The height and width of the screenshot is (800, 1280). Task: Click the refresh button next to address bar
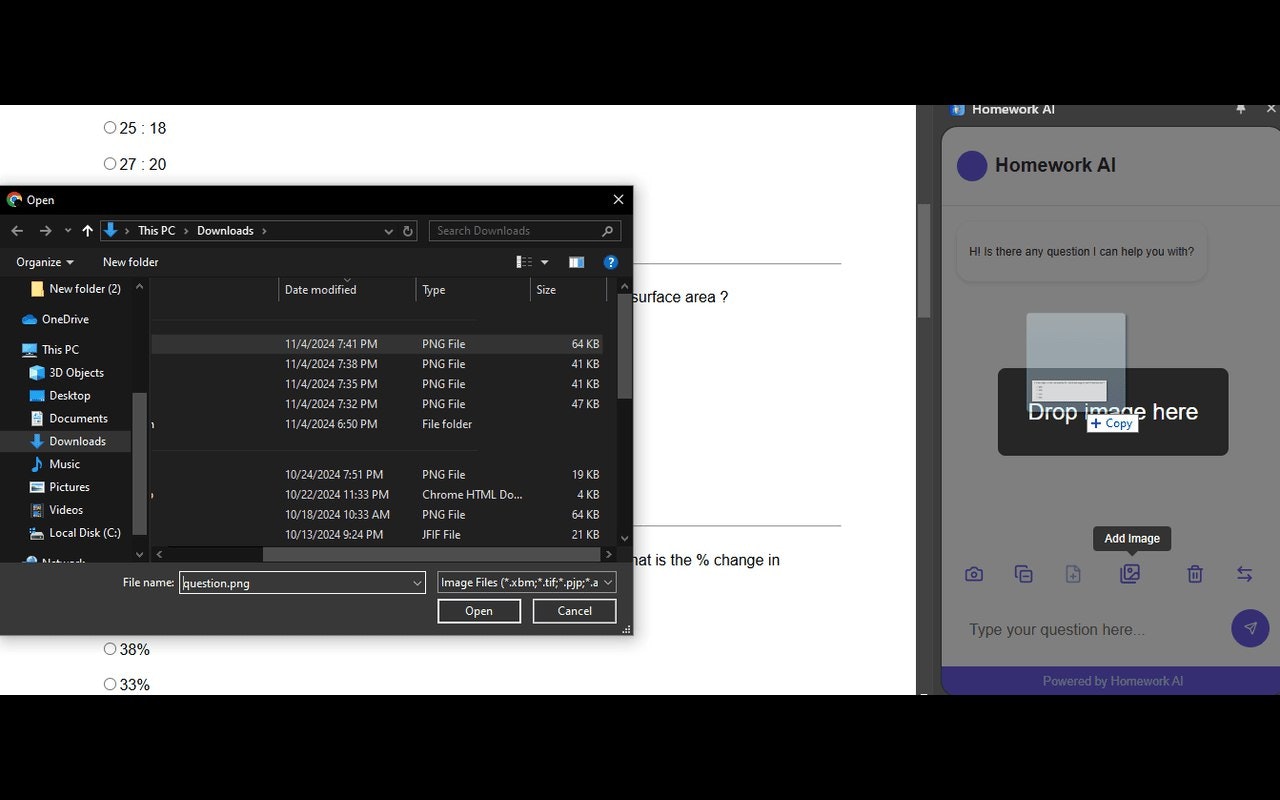[x=408, y=231]
